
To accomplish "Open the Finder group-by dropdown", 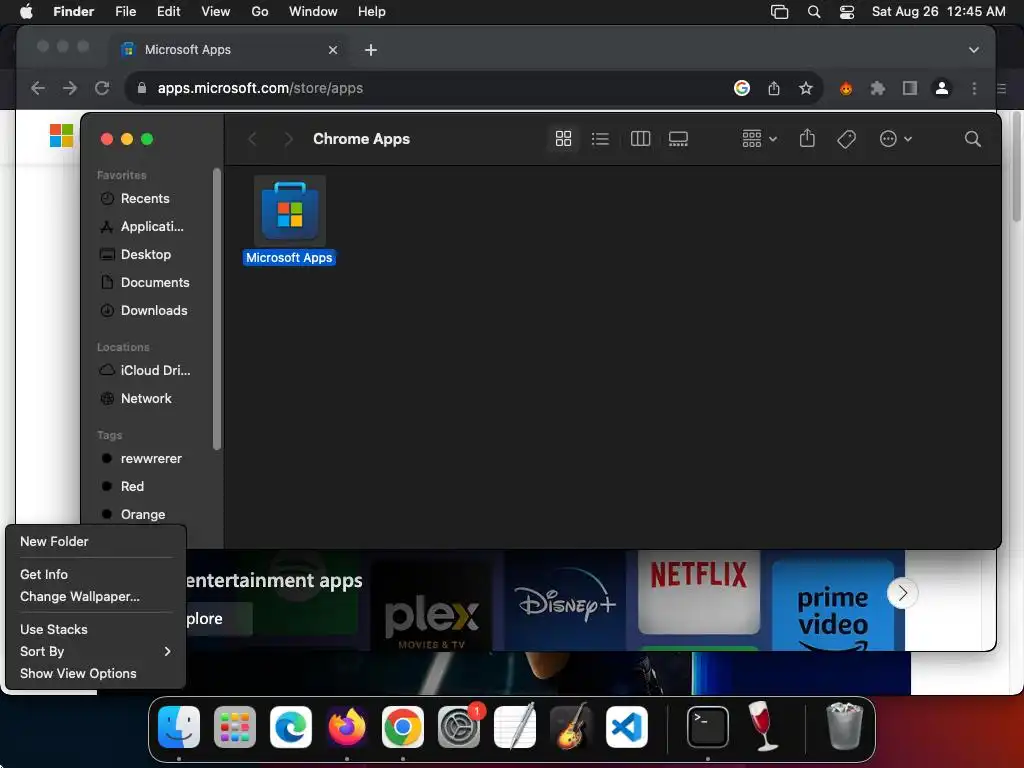I will coord(760,138).
